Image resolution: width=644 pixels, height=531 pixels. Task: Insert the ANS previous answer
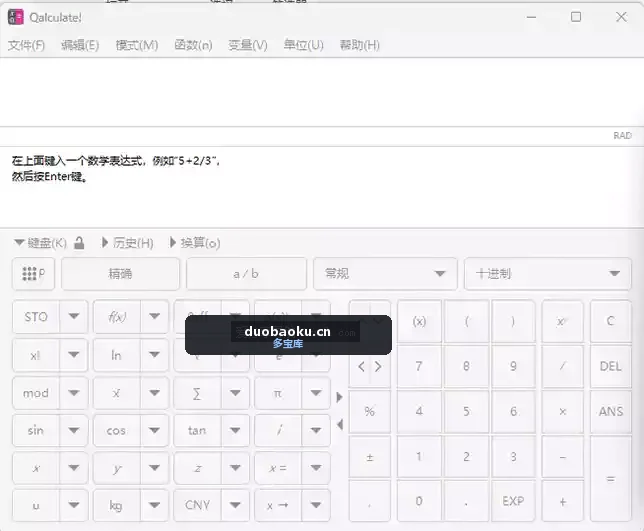(x=611, y=411)
